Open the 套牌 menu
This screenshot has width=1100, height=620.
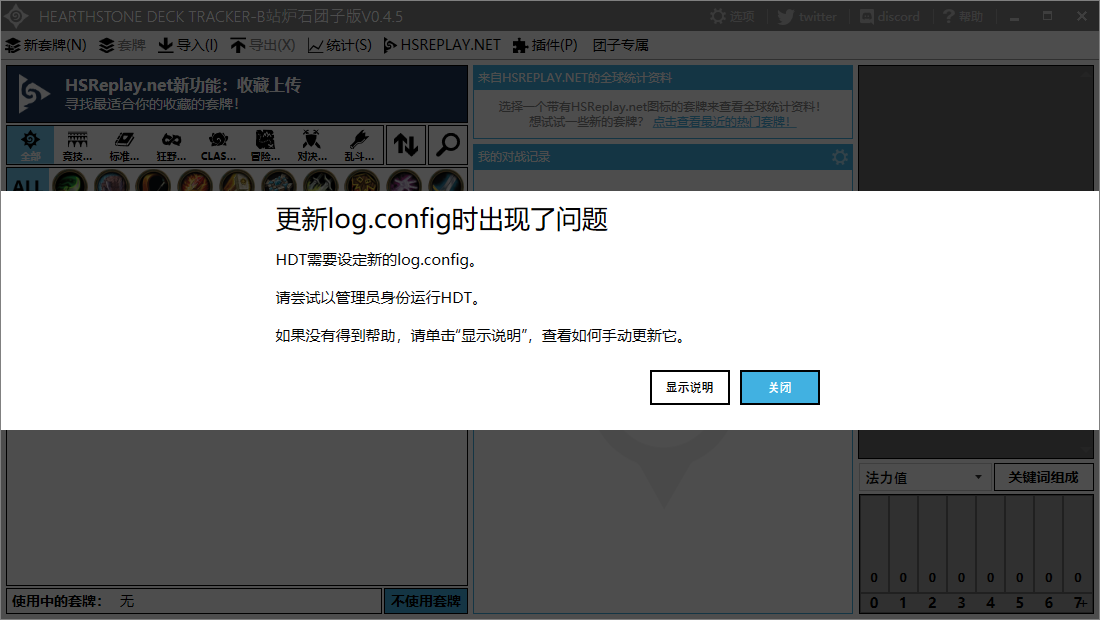point(122,46)
